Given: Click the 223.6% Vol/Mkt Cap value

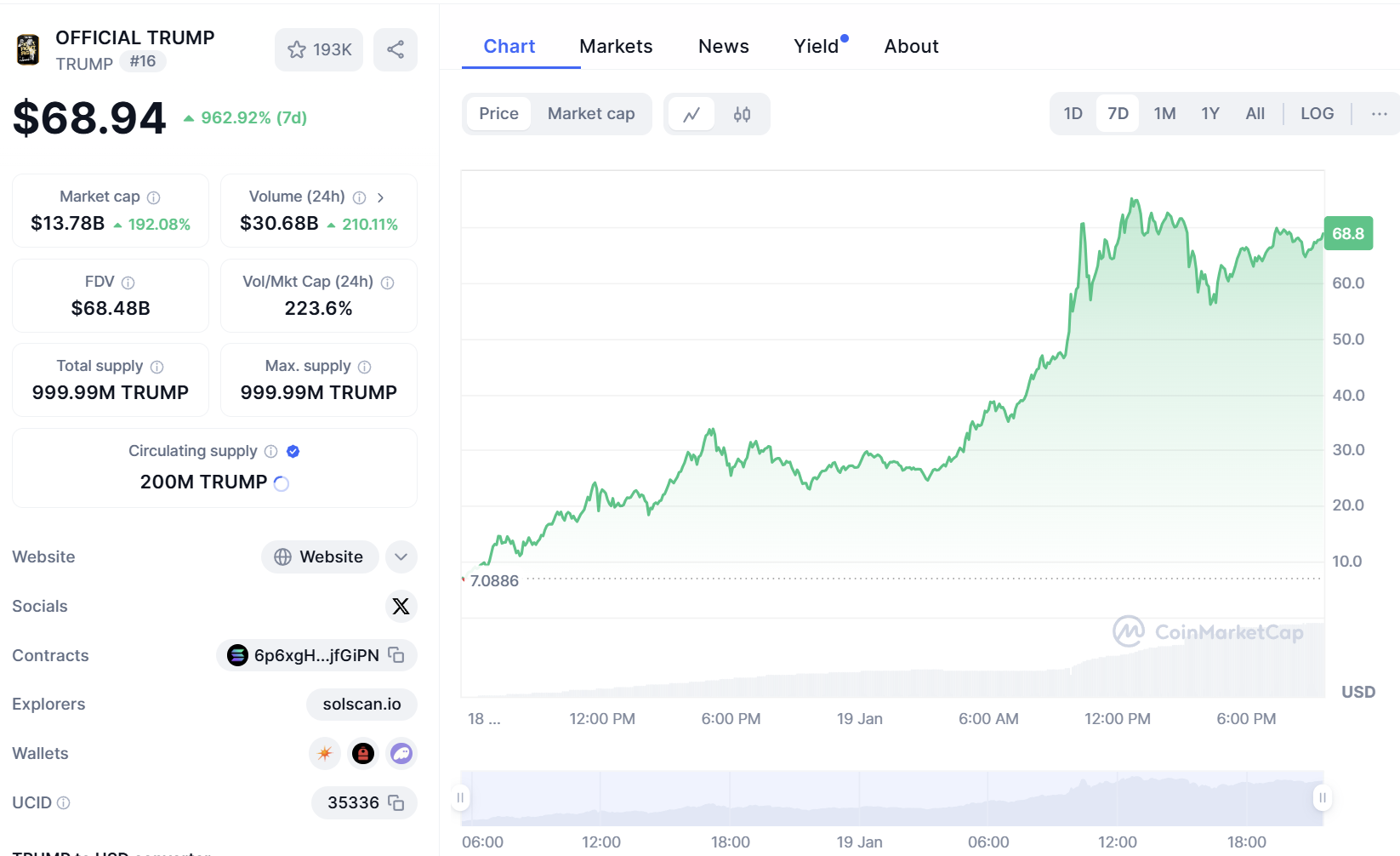Looking at the screenshot, I should 318,308.
